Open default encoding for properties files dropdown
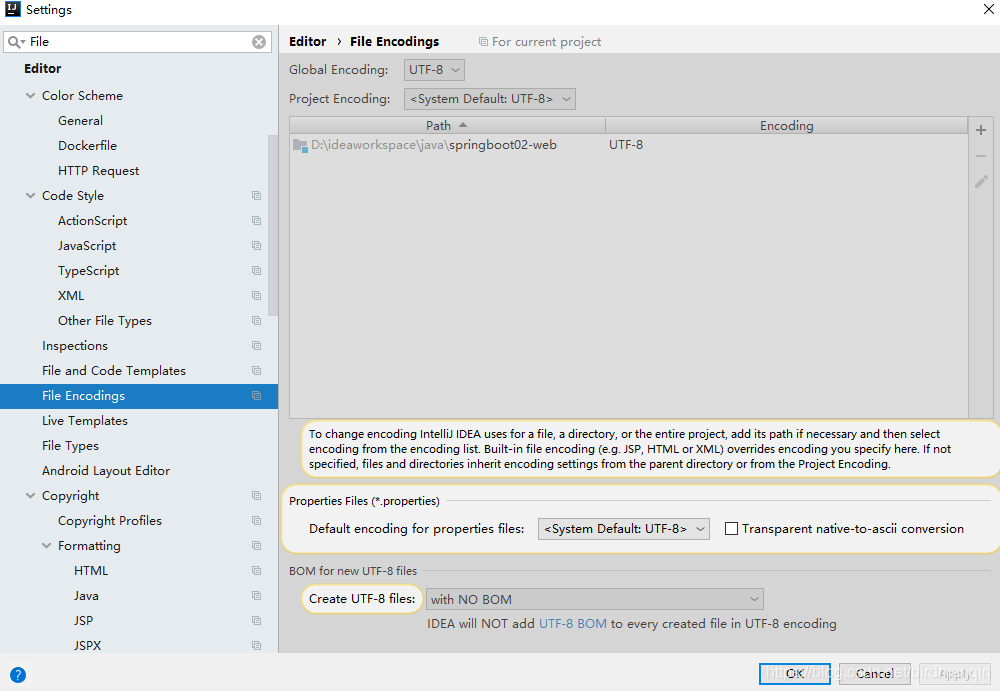Viewport: 1000px width, 691px height. click(624, 529)
